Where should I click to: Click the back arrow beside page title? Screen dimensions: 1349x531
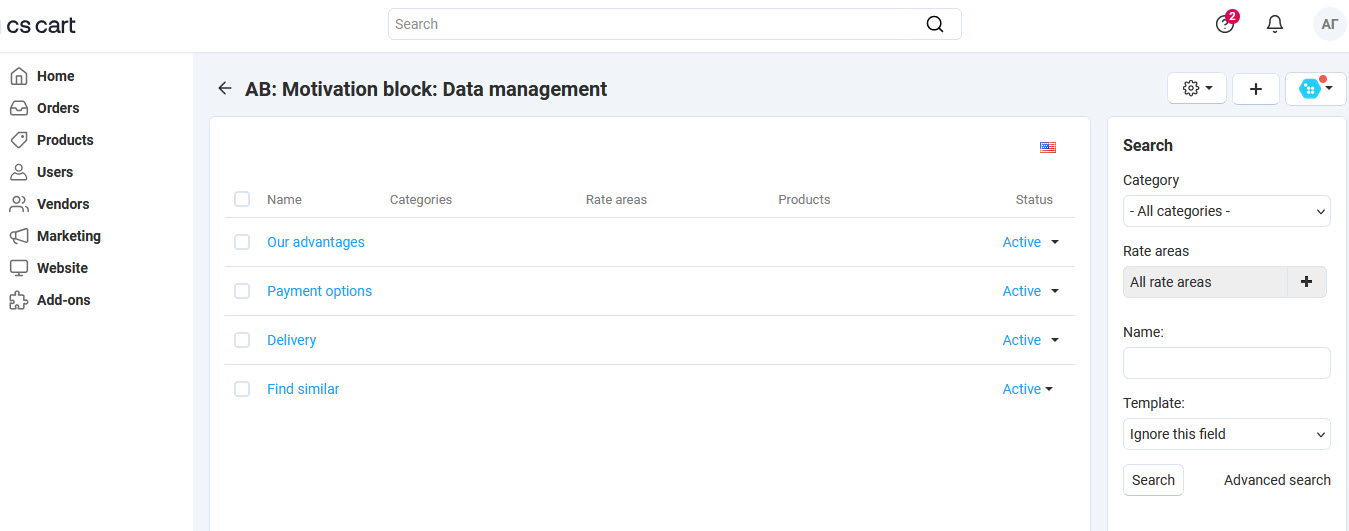click(224, 89)
